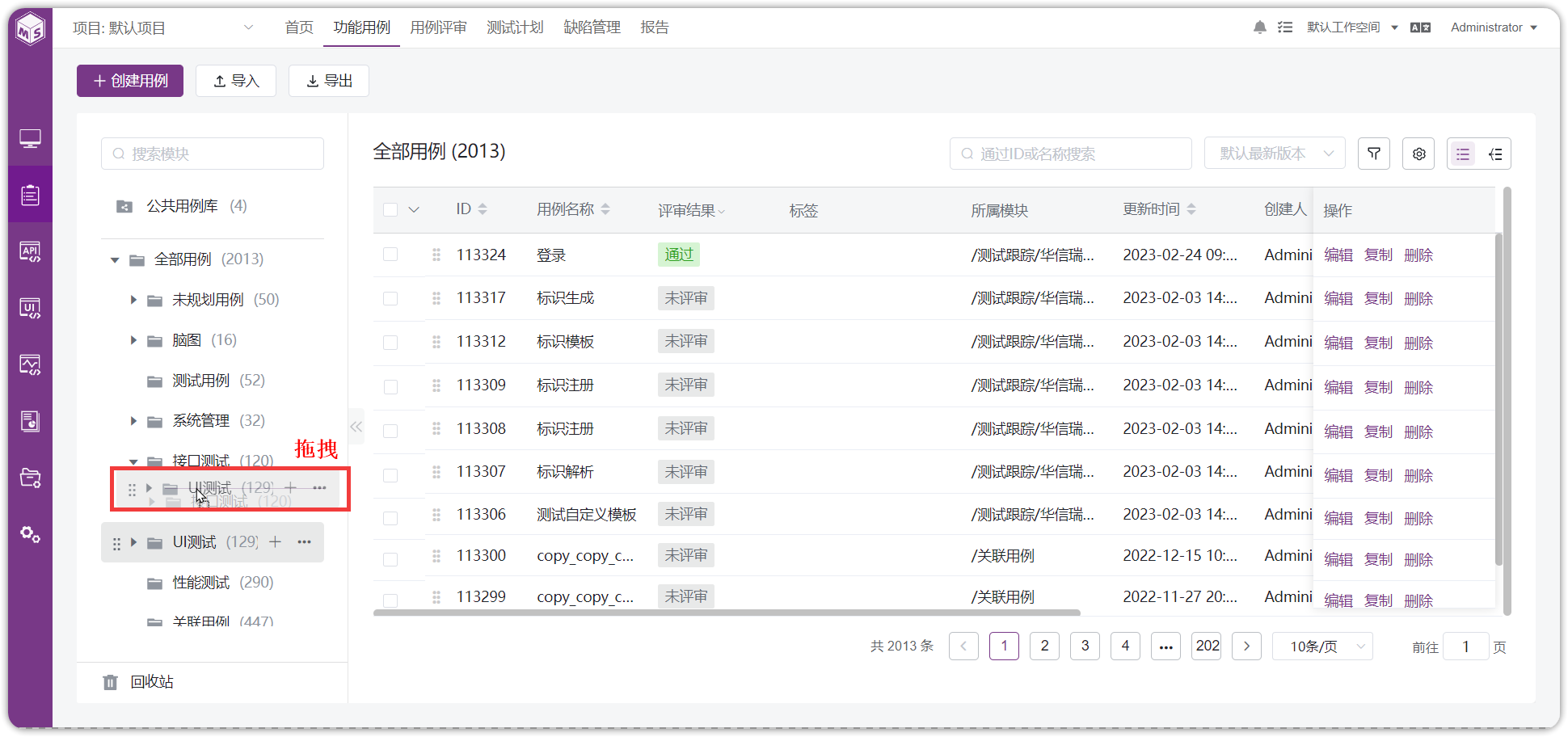This screenshot has height=737, width=1568.
Task: Click the 导入 button
Action: pos(236,81)
